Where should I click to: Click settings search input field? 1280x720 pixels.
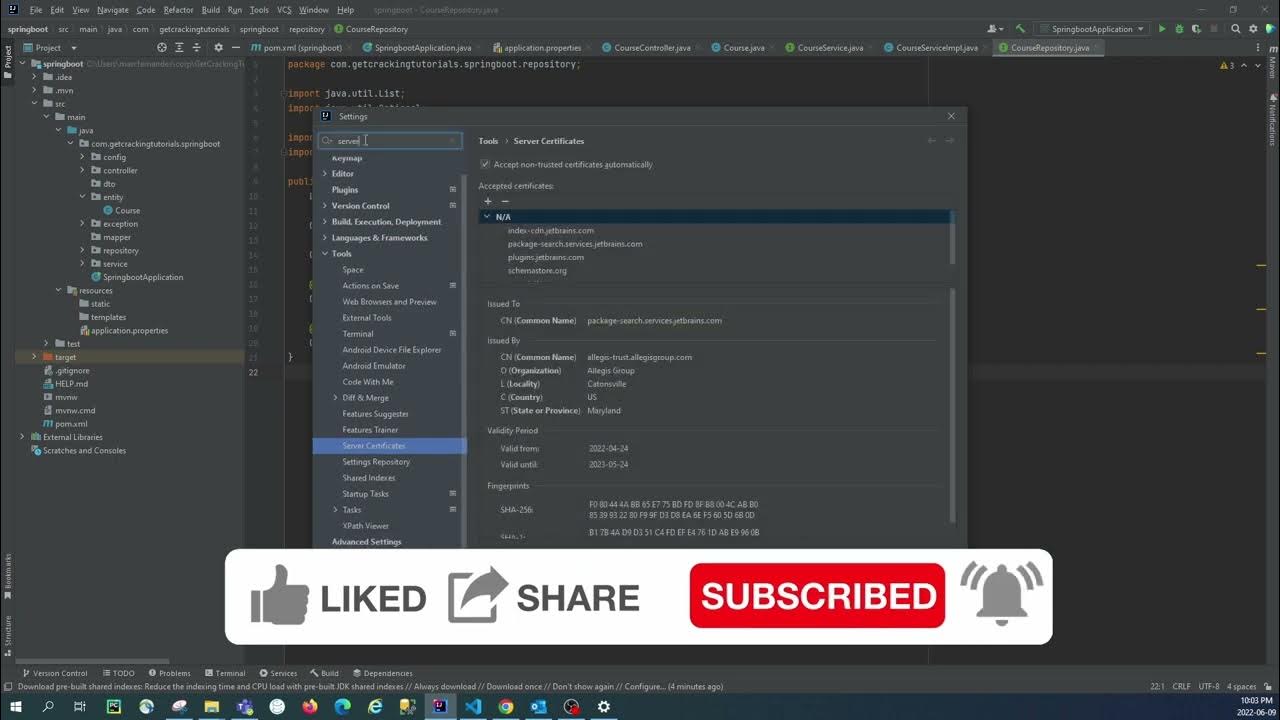pyautogui.click(x=390, y=141)
